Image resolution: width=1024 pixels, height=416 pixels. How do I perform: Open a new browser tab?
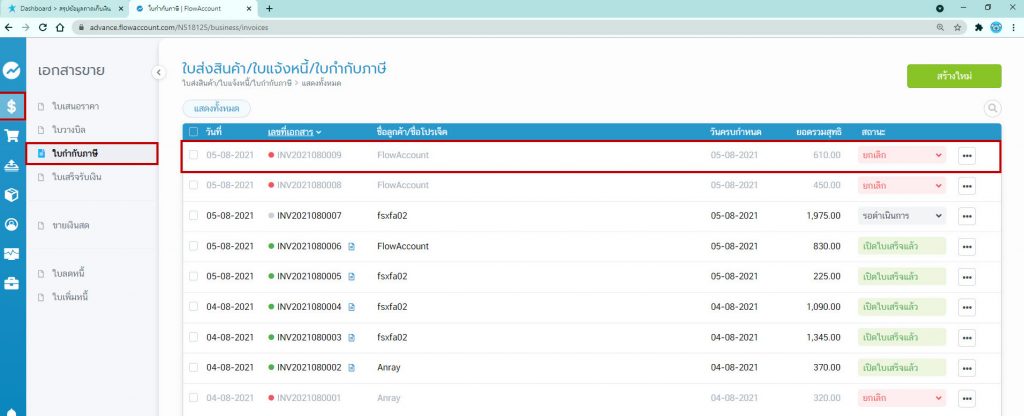(x=269, y=8)
